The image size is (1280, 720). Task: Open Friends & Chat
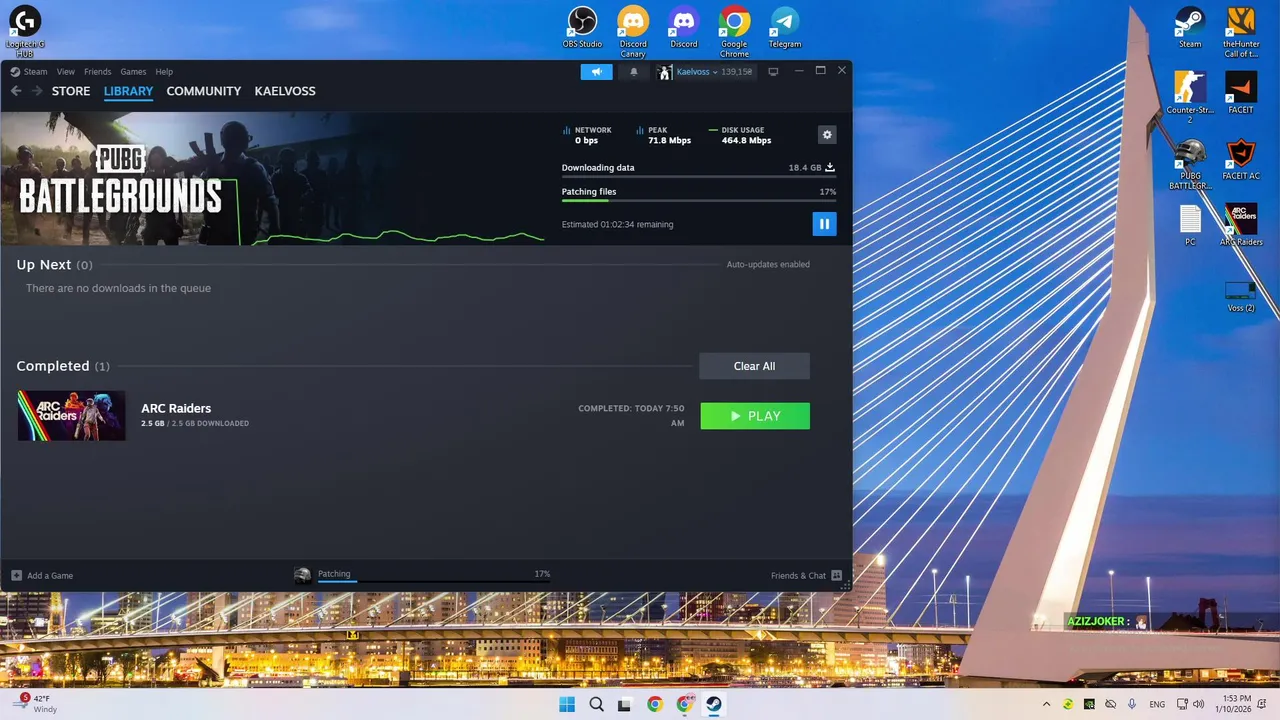click(x=806, y=575)
